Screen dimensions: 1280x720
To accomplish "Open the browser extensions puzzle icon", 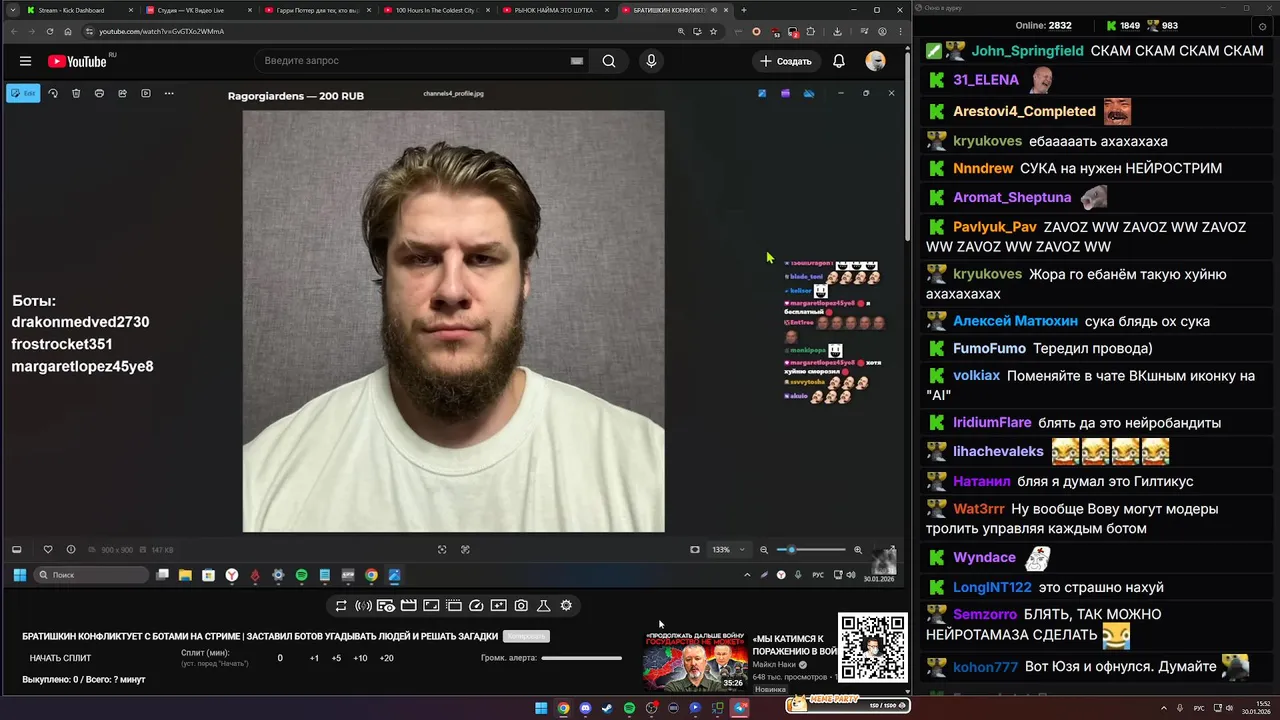I will coord(810,31).
